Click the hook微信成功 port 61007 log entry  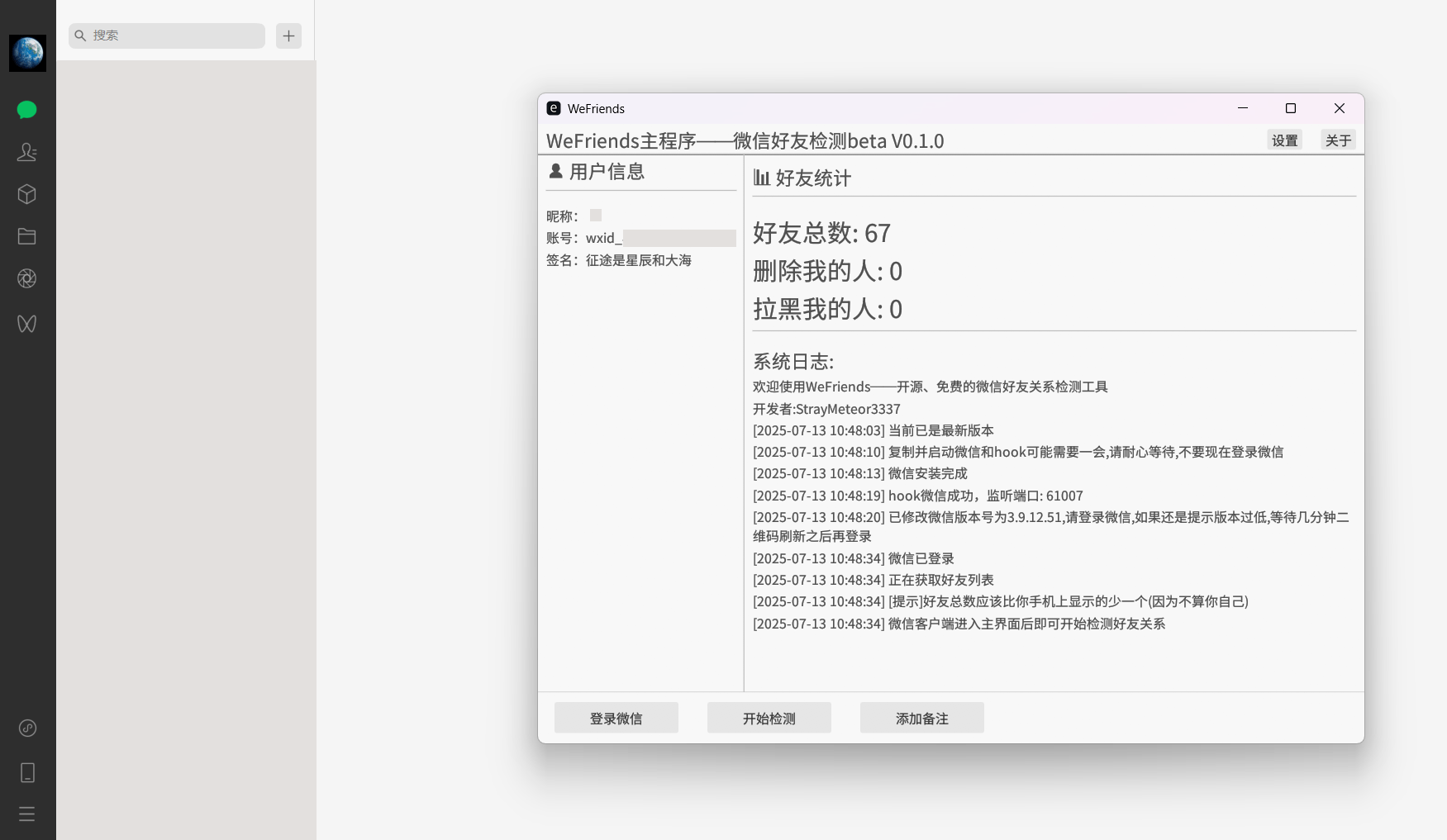[x=918, y=496]
